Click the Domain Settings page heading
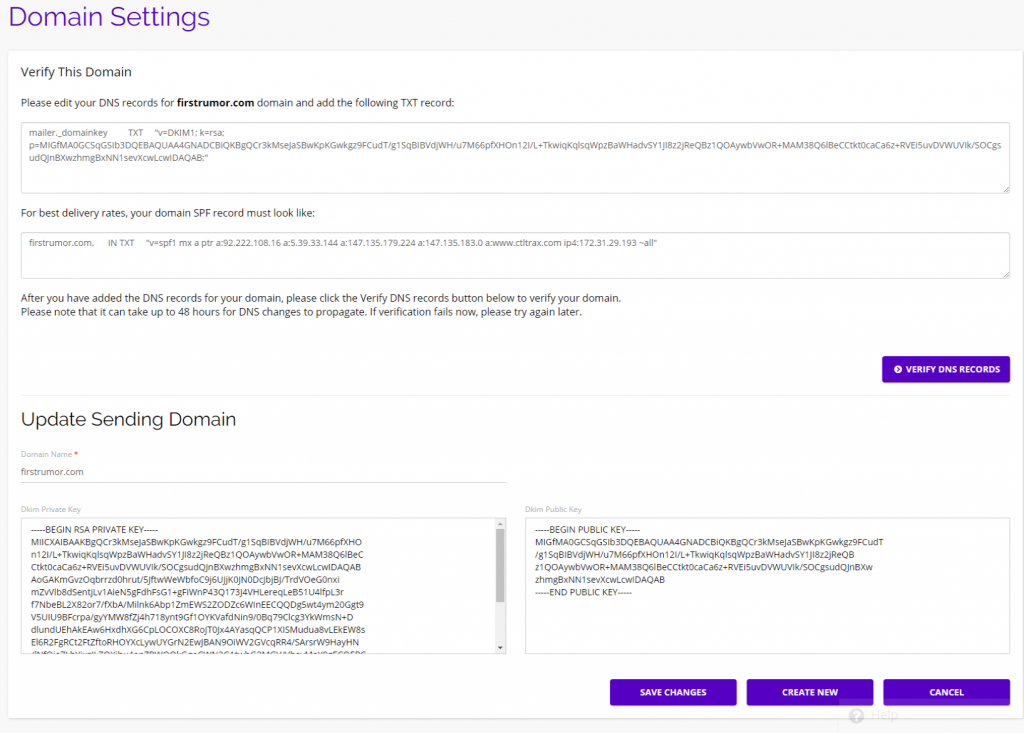This screenshot has width=1024, height=733. coord(108,17)
